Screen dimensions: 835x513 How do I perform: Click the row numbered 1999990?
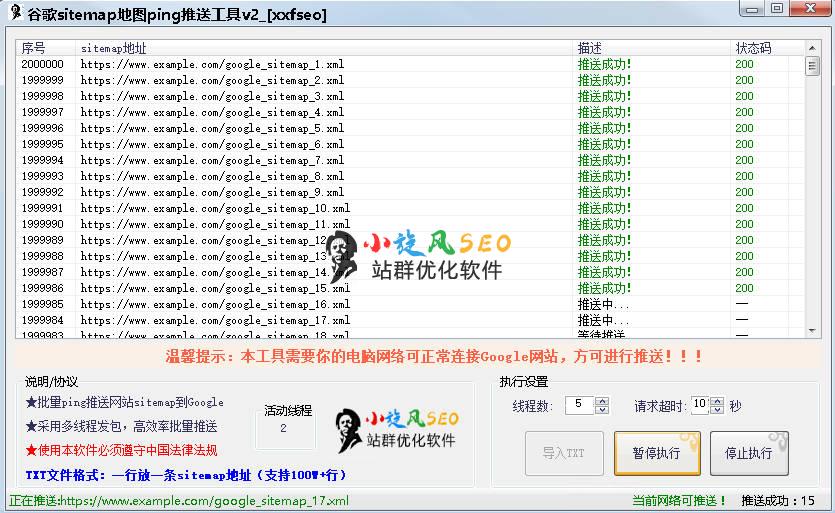[410, 224]
